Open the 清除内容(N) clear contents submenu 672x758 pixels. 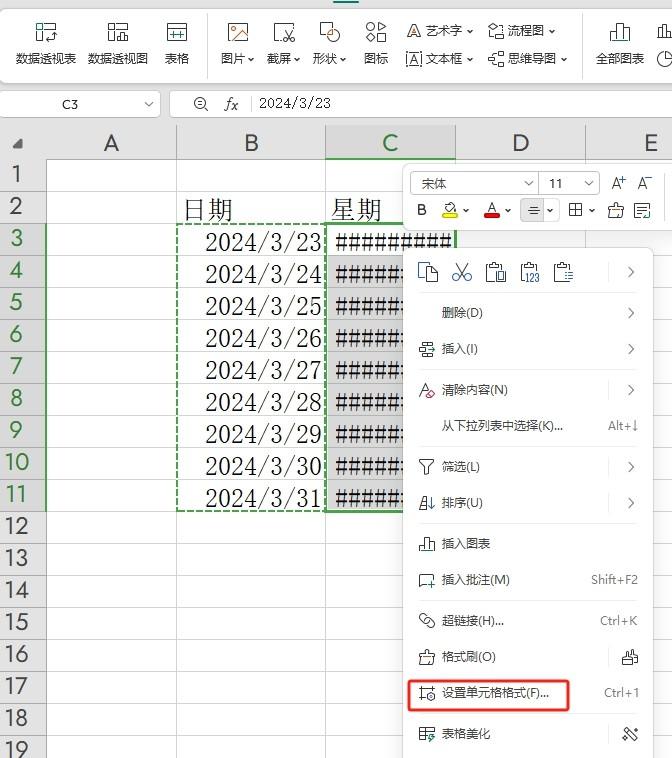[528, 390]
